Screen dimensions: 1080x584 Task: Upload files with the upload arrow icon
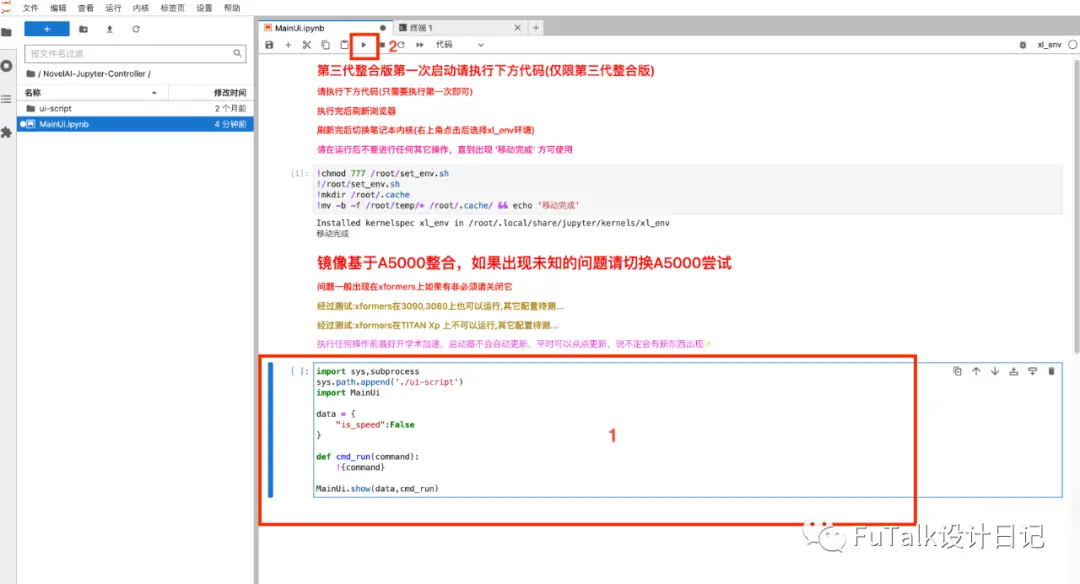[x=110, y=29]
